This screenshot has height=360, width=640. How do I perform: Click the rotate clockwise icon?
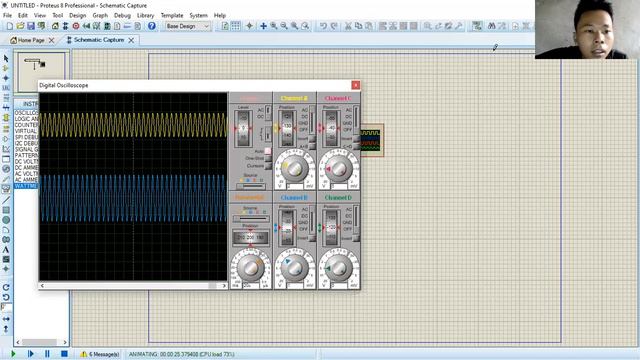[x=6, y=287]
